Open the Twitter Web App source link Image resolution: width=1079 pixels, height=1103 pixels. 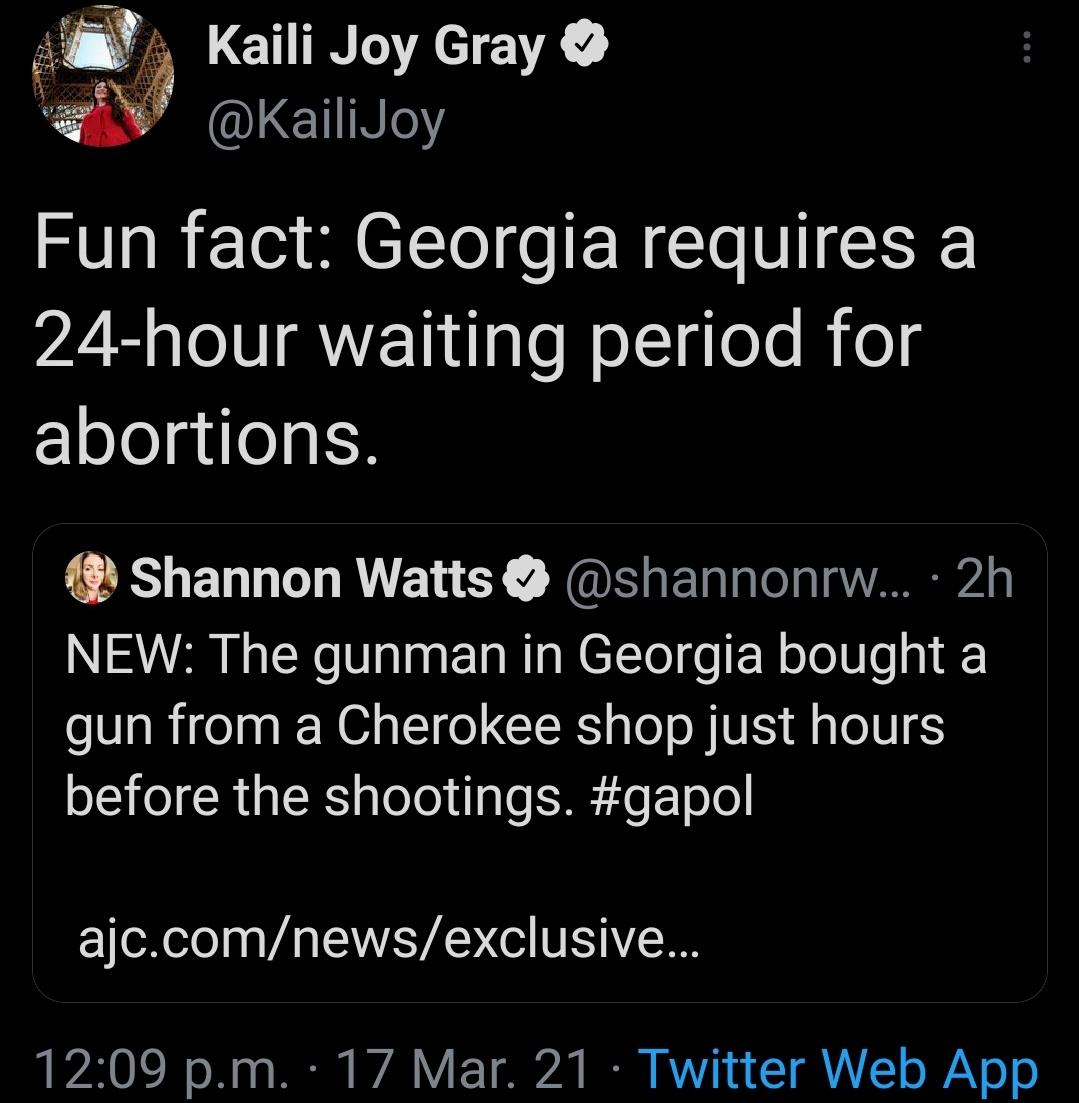point(836,1069)
